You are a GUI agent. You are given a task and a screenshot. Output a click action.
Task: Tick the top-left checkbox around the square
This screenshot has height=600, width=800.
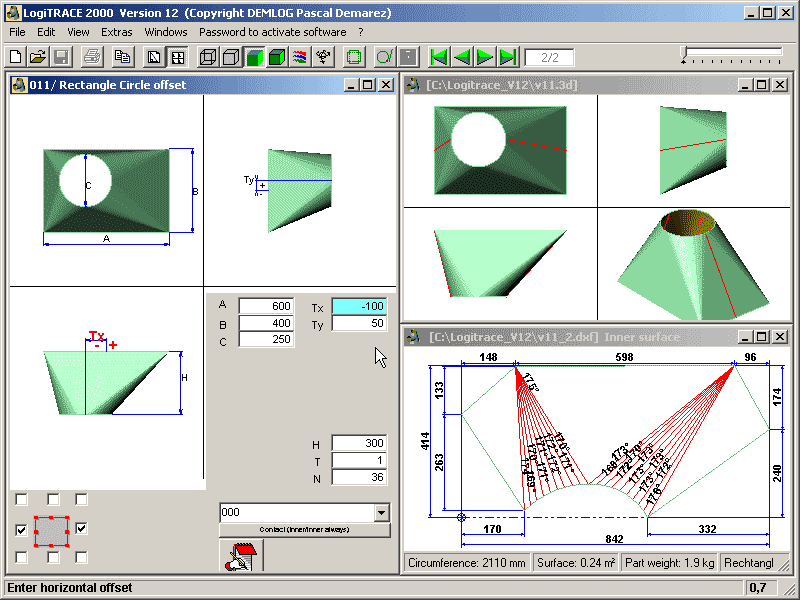(21, 499)
